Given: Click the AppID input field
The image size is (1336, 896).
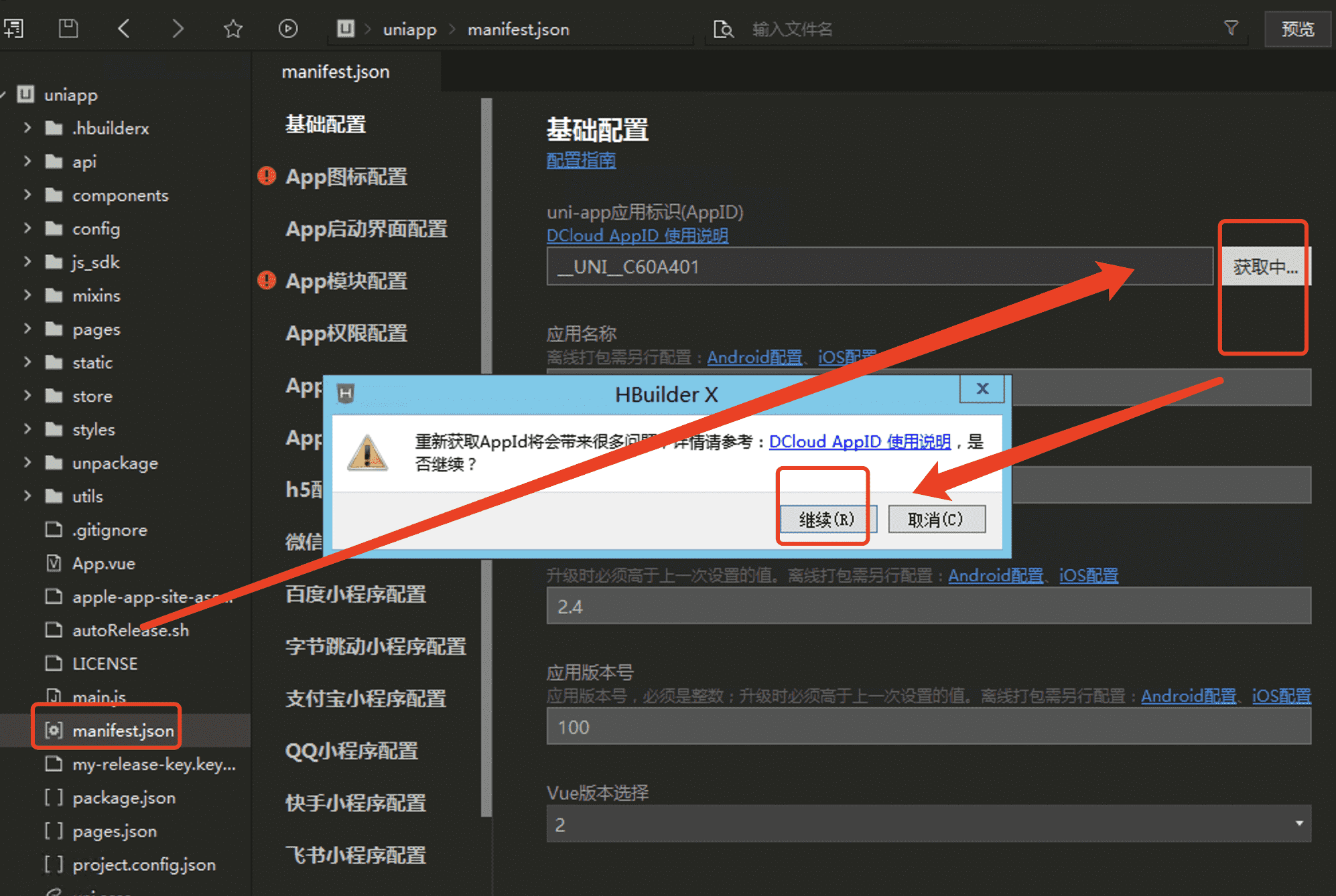Looking at the screenshot, I should (x=880, y=267).
